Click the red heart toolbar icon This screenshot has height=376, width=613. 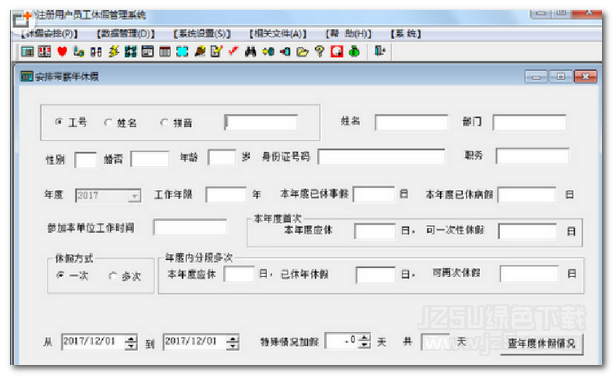[x=62, y=52]
